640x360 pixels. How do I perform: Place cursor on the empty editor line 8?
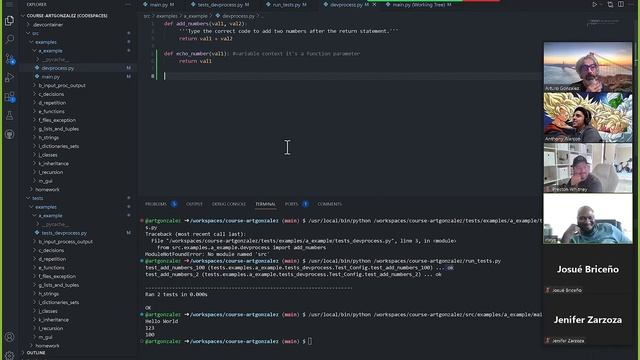tap(351, 76)
